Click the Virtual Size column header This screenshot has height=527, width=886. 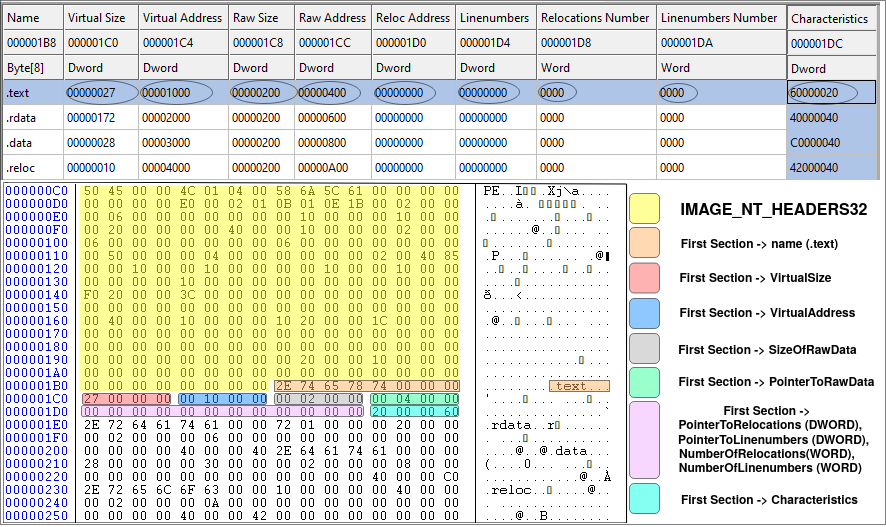click(96, 18)
